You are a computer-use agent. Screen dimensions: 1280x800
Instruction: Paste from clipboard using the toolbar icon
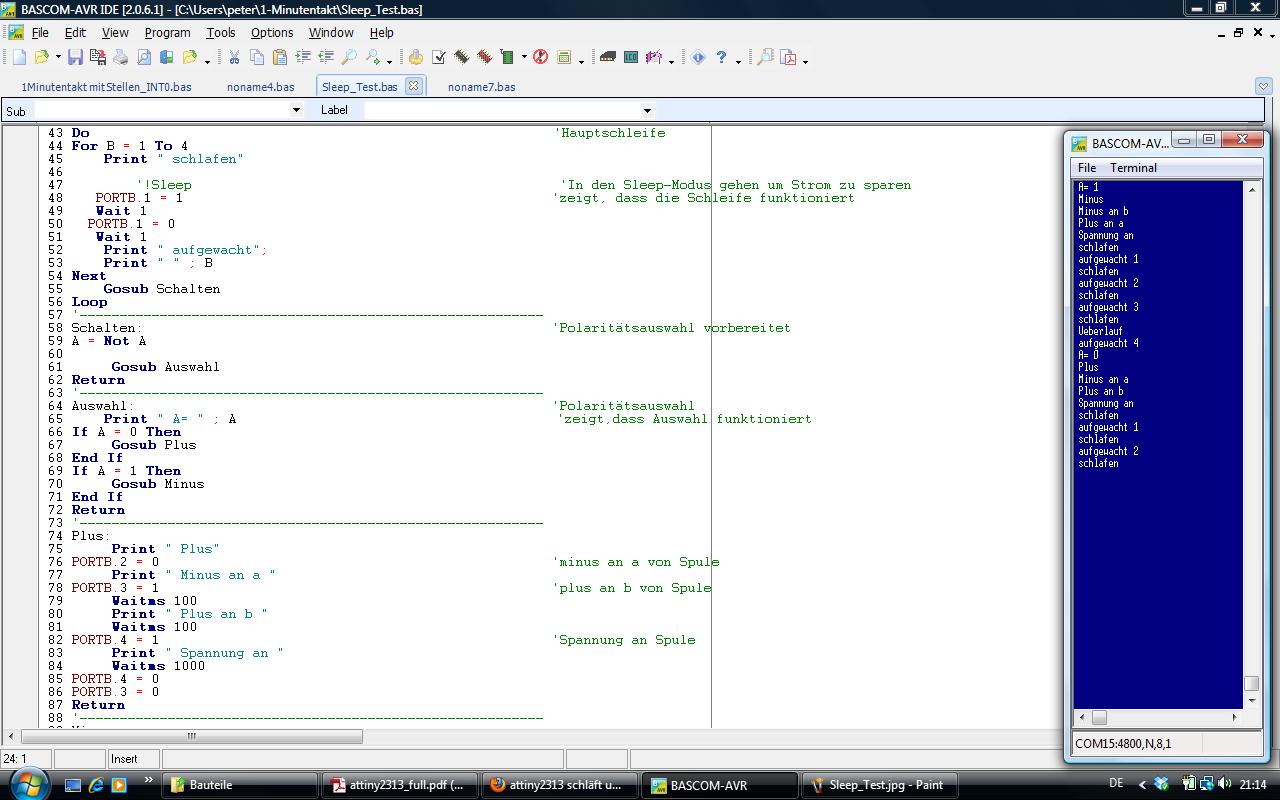point(280,58)
